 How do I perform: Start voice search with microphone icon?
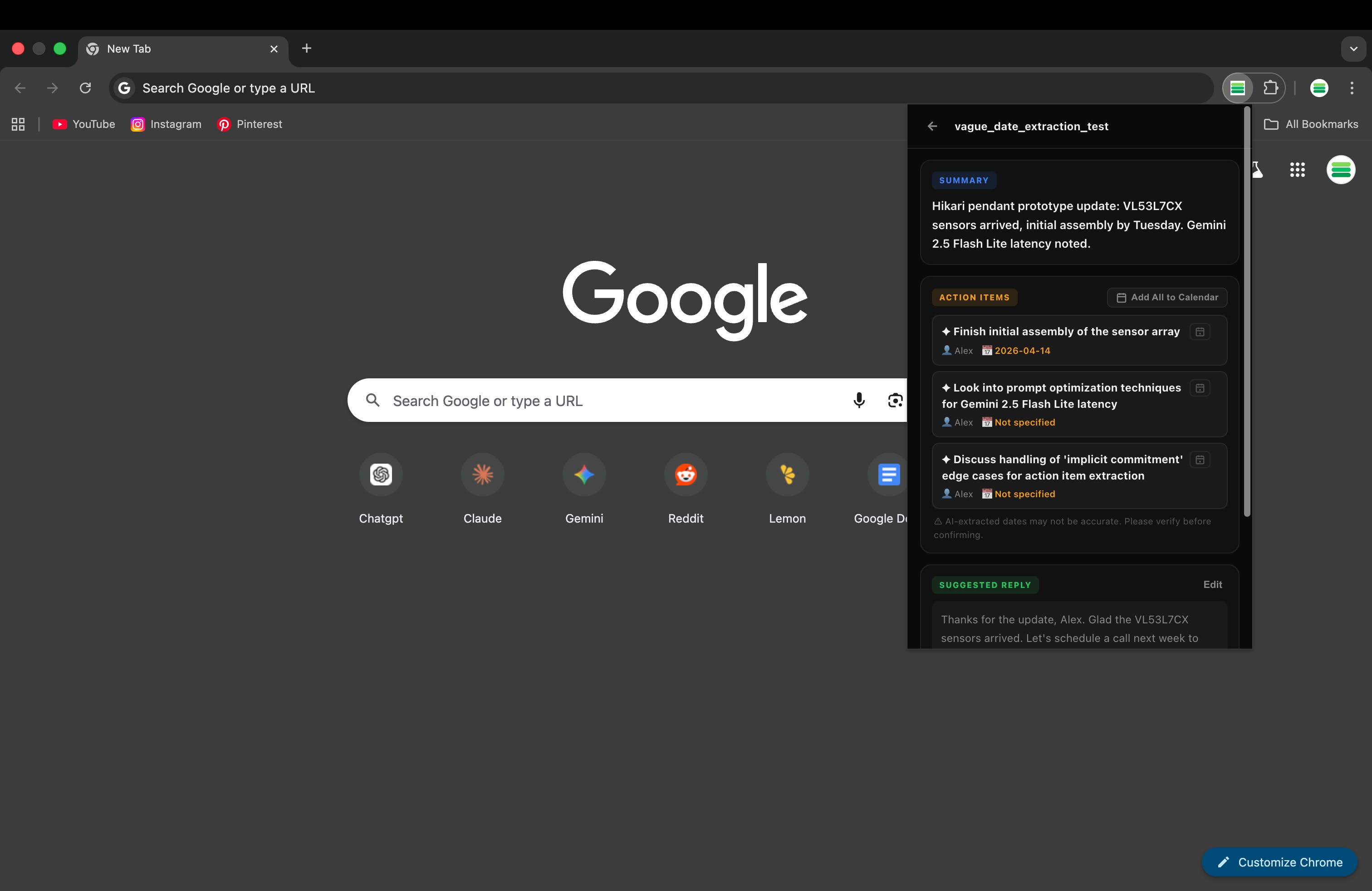point(858,400)
